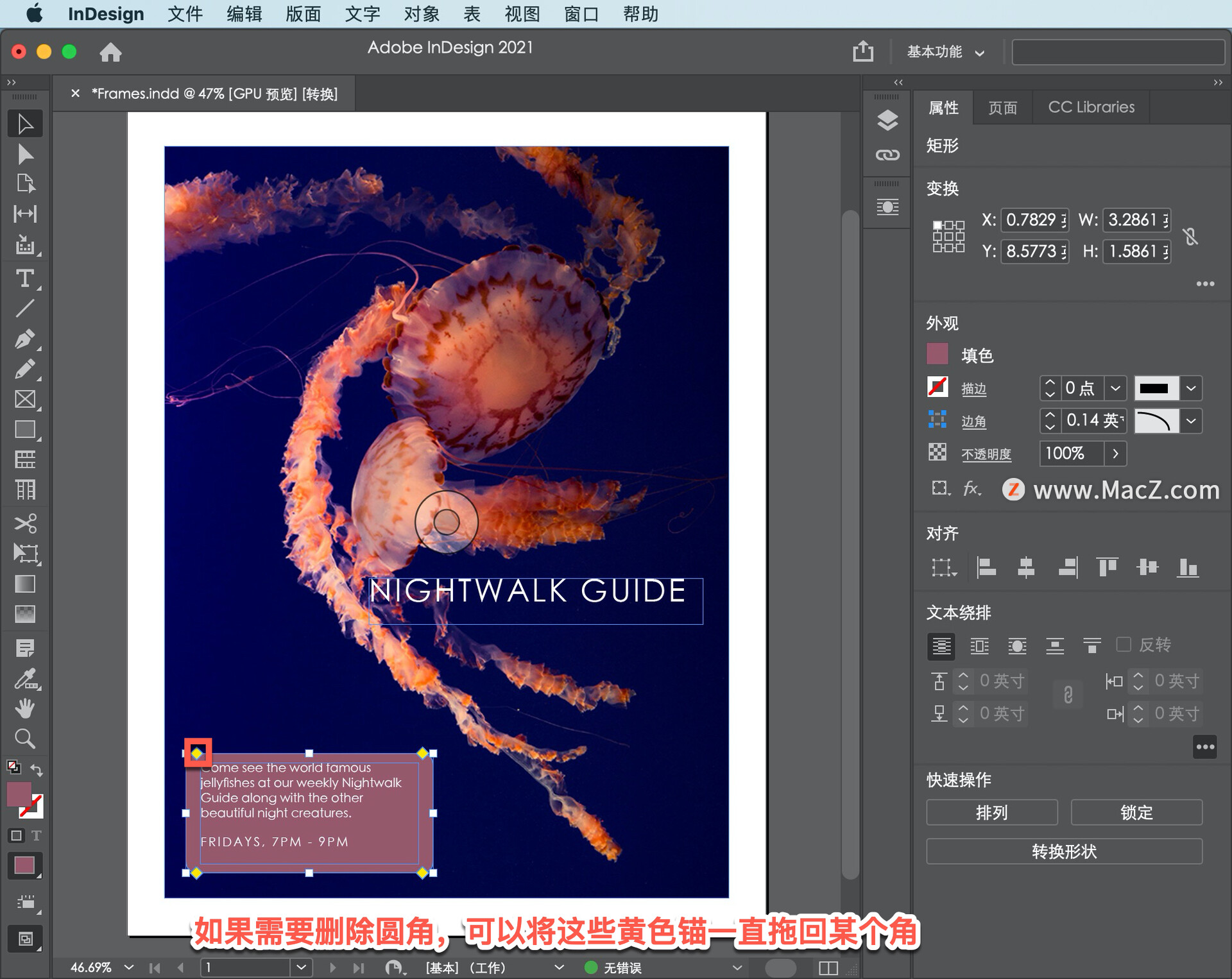Select the Rectangle tool
Screen dimensions: 1232x979
[25, 429]
